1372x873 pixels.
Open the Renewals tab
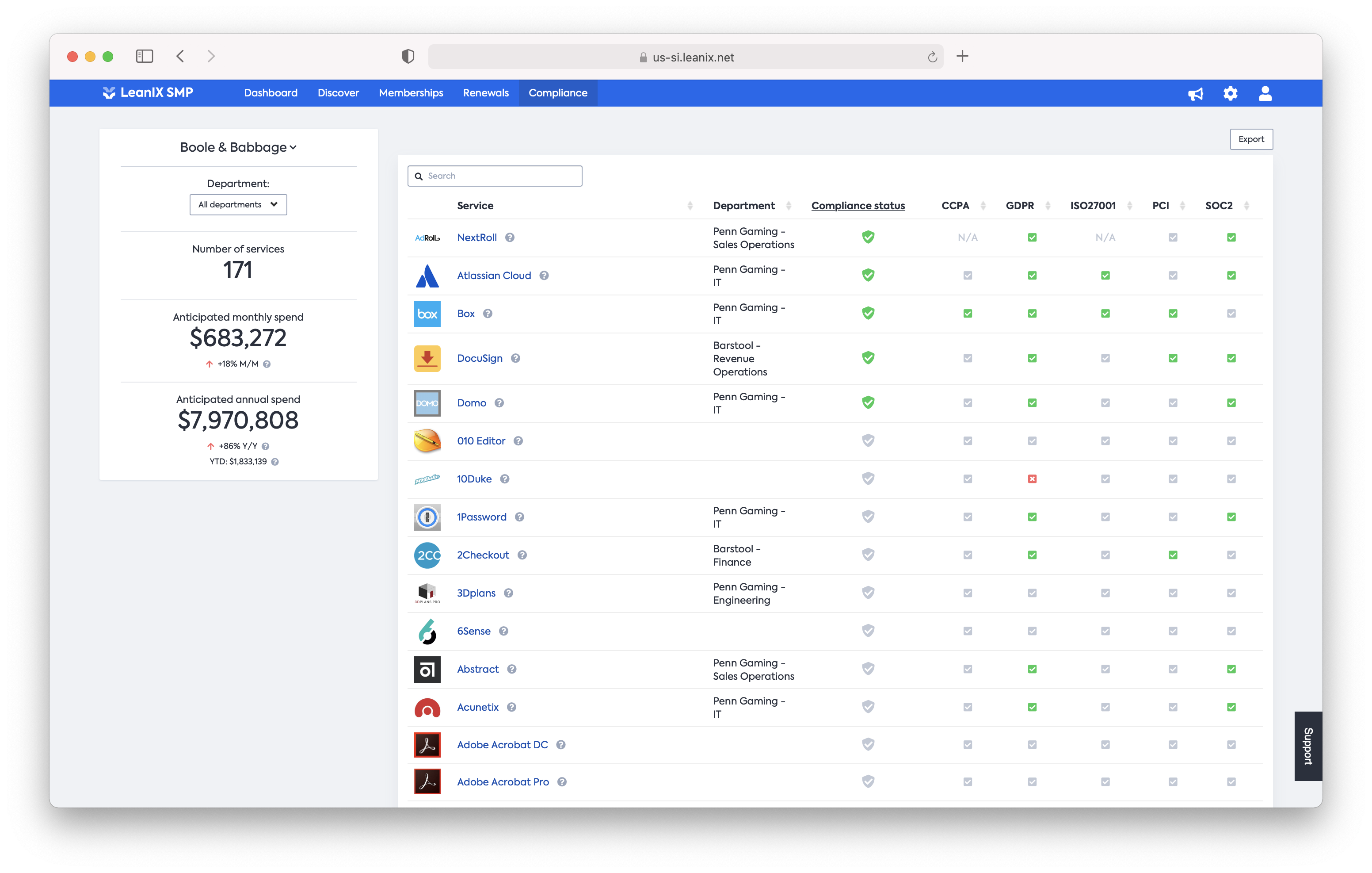485,93
